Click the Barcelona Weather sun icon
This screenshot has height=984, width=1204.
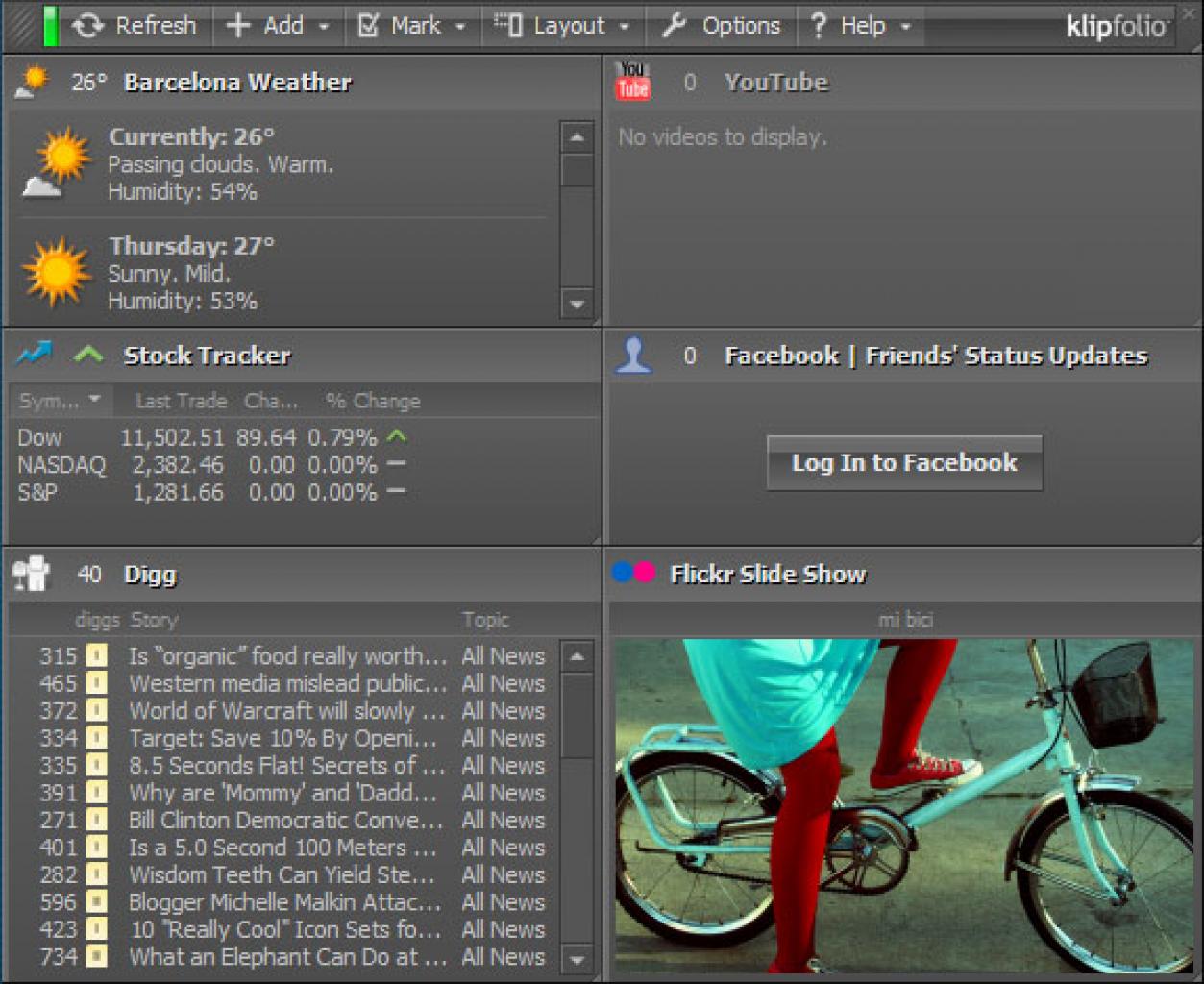point(33,81)
